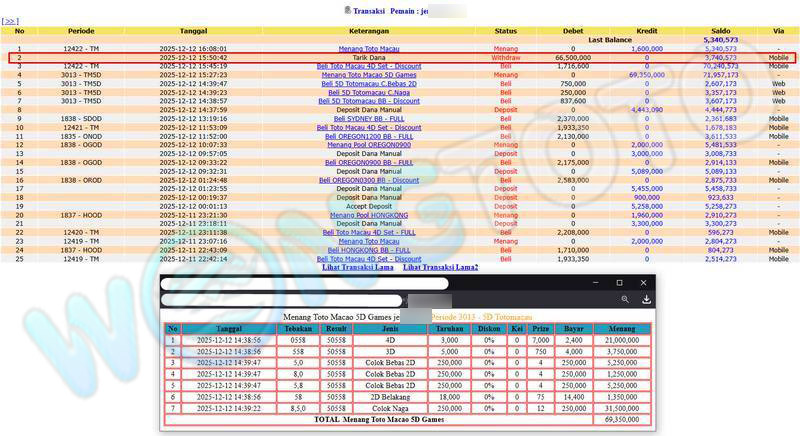Click the [>>] navigation link

(11, 20)
